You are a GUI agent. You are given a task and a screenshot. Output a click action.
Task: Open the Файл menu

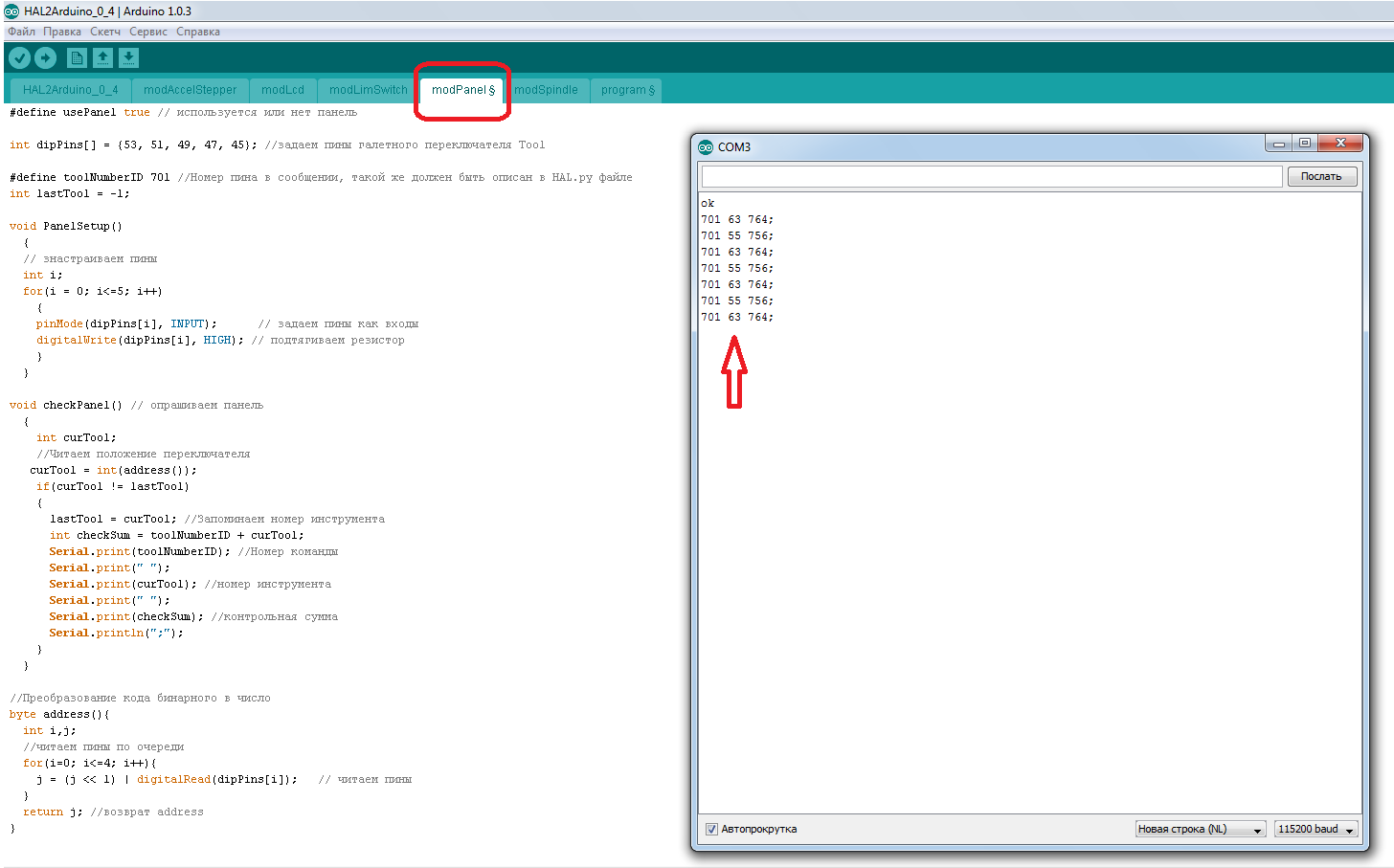pyautogui.click(x=21, y=32)
